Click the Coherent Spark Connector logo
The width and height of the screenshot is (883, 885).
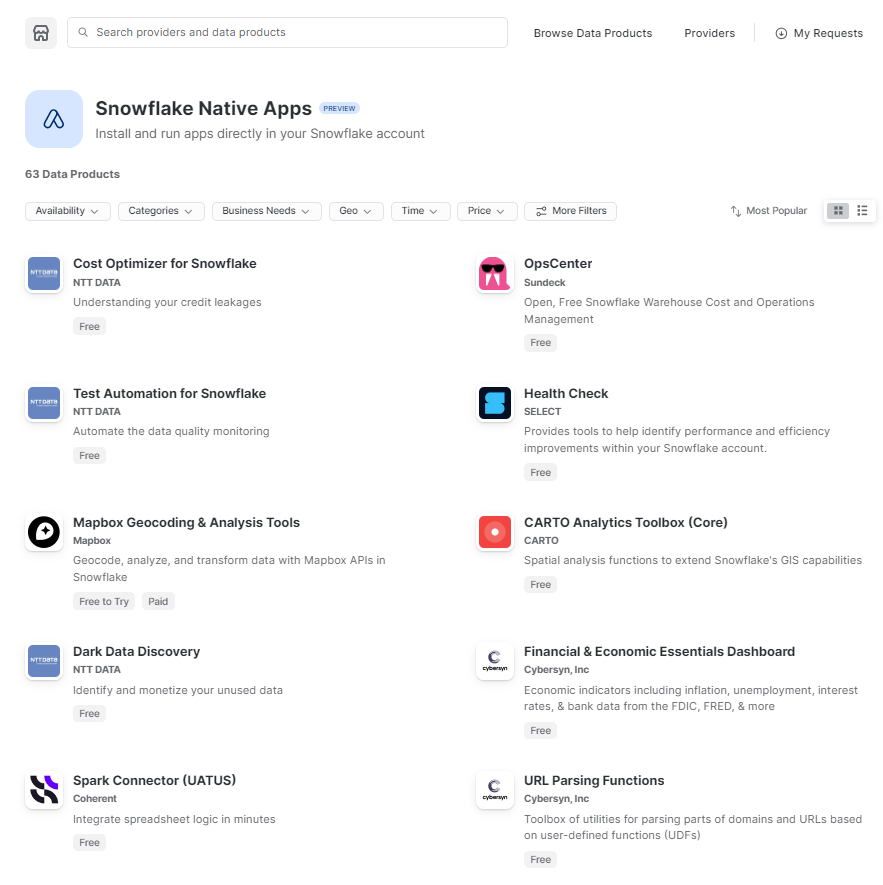point(43,790)
